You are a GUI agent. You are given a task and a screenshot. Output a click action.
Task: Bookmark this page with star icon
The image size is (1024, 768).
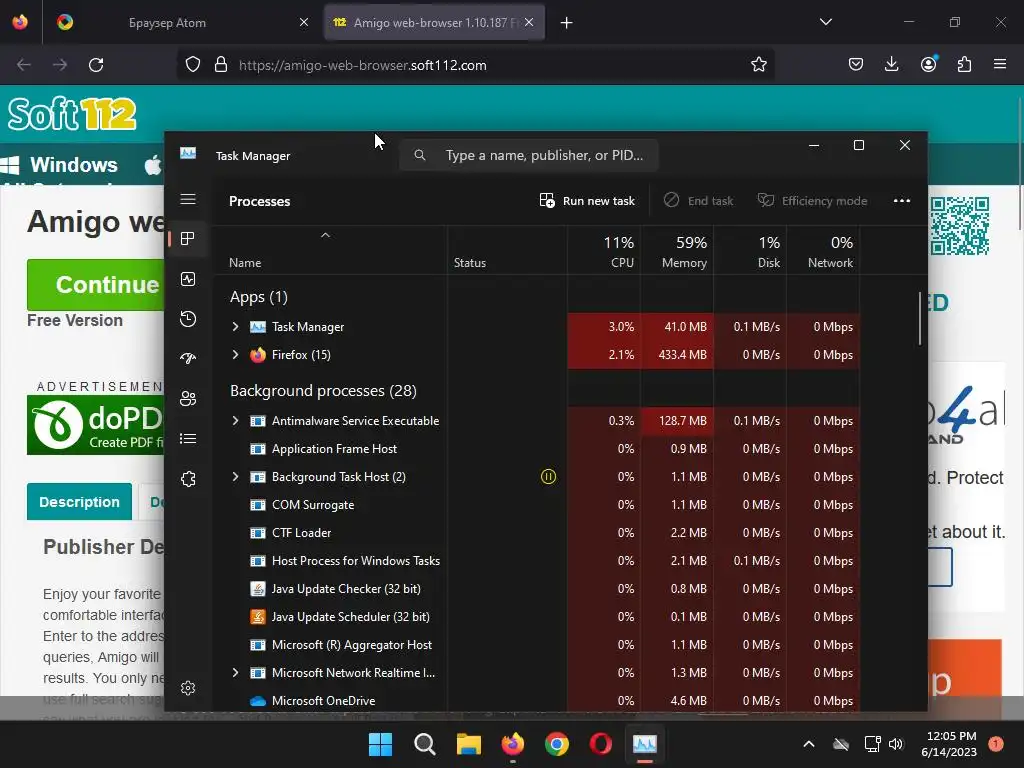758,65
